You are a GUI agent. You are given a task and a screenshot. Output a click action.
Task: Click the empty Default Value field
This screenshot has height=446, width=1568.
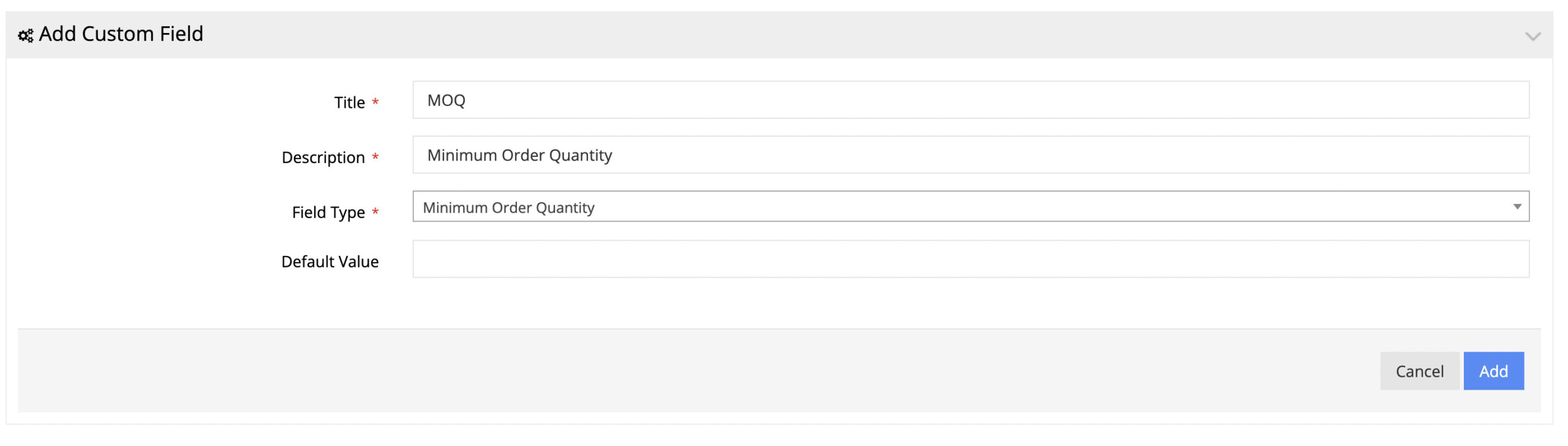971,259
